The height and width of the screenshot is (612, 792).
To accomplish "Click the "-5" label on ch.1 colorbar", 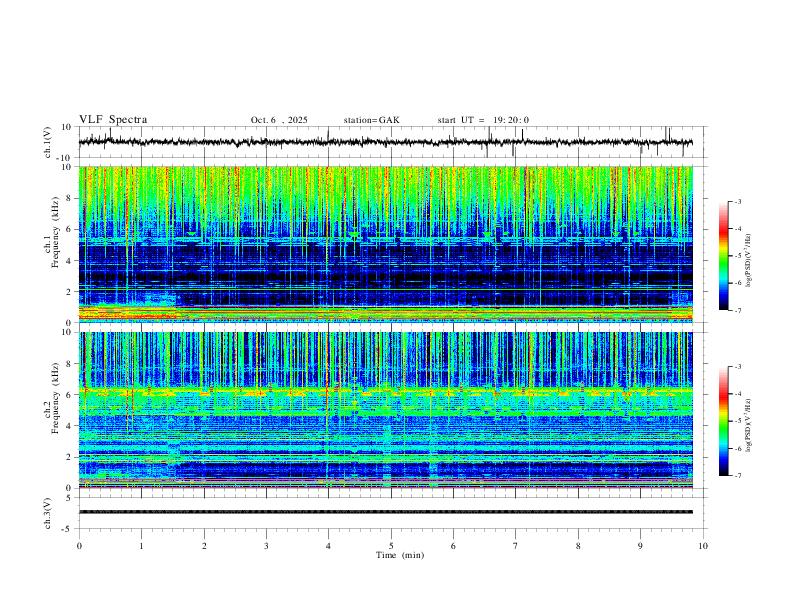I will [x=737, y=256].
